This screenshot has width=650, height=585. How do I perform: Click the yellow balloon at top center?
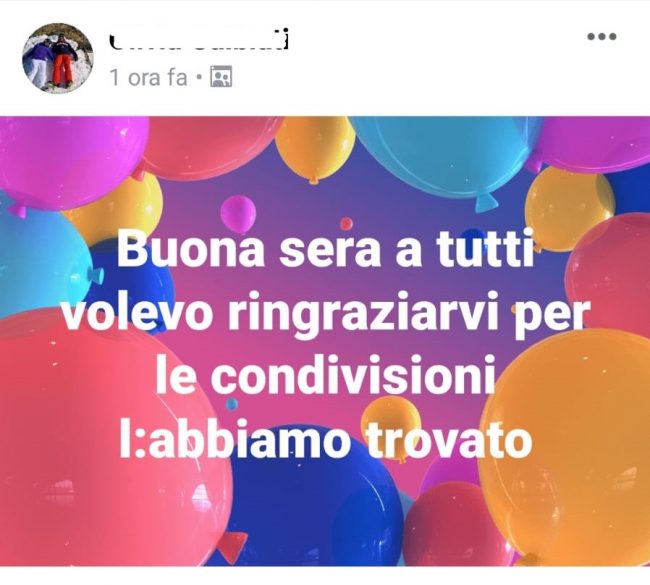[x=315, y=147]
